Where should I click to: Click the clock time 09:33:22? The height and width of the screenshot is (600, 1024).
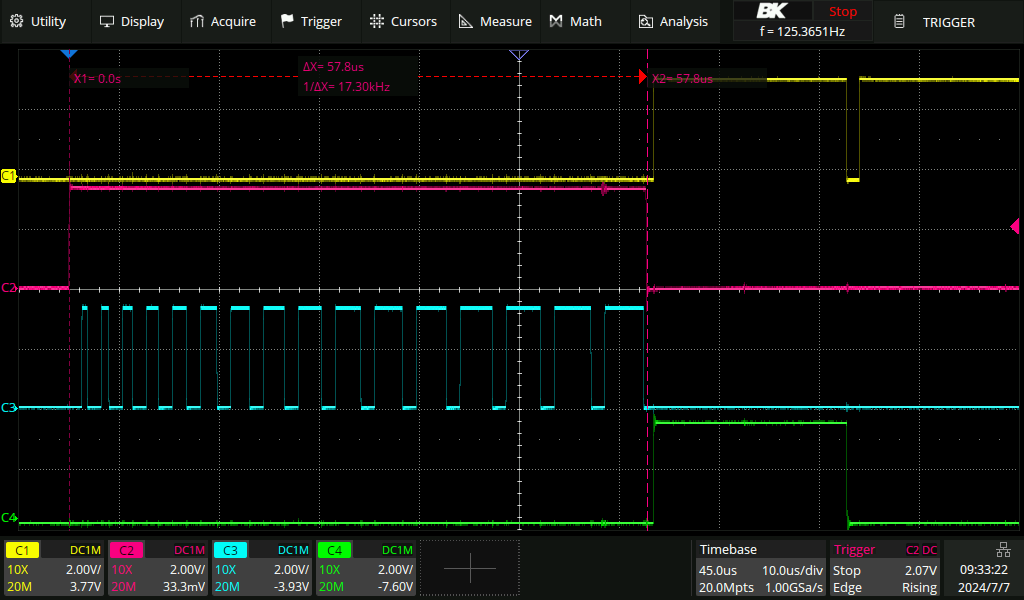coord(984,569)
